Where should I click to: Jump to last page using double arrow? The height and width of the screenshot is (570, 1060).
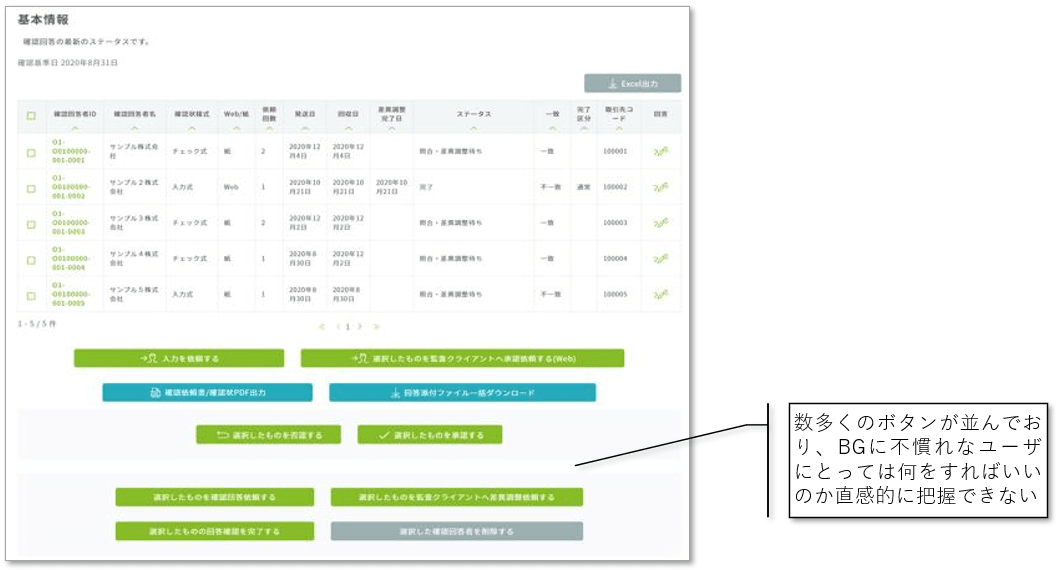point(376,326)
